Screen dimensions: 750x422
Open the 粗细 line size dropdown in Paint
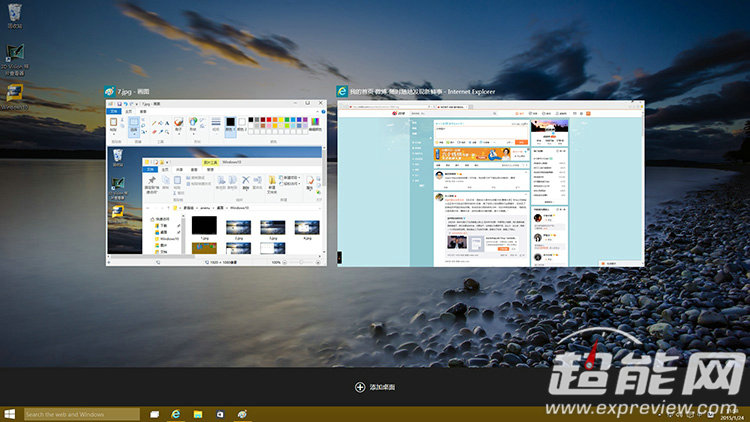[x=216, y=125]
